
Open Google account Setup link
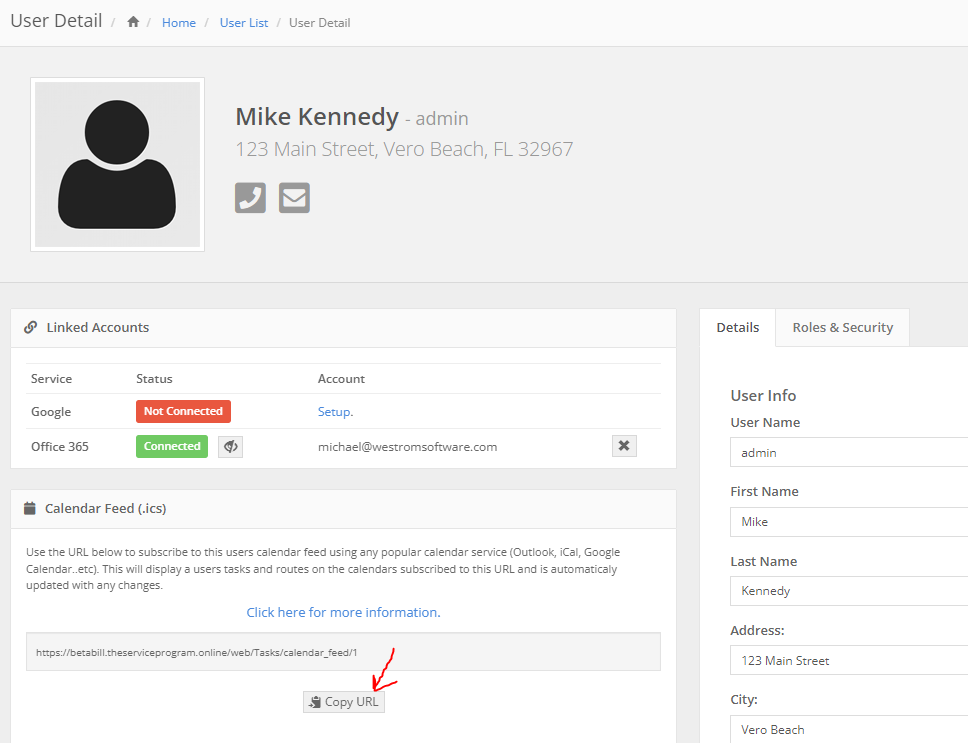click(x=334, y=411)
